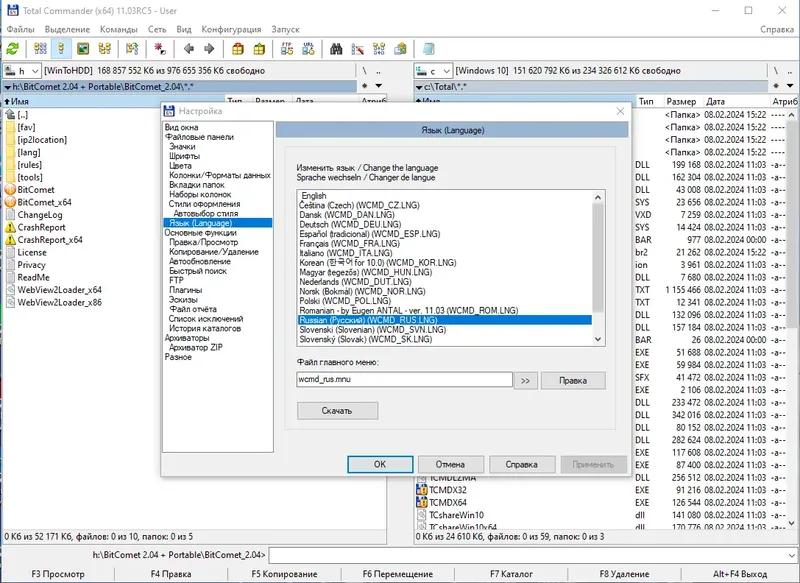
Task: Click language list scroll-down arrow
Action: pyautogui.click(x=598, y=339)
